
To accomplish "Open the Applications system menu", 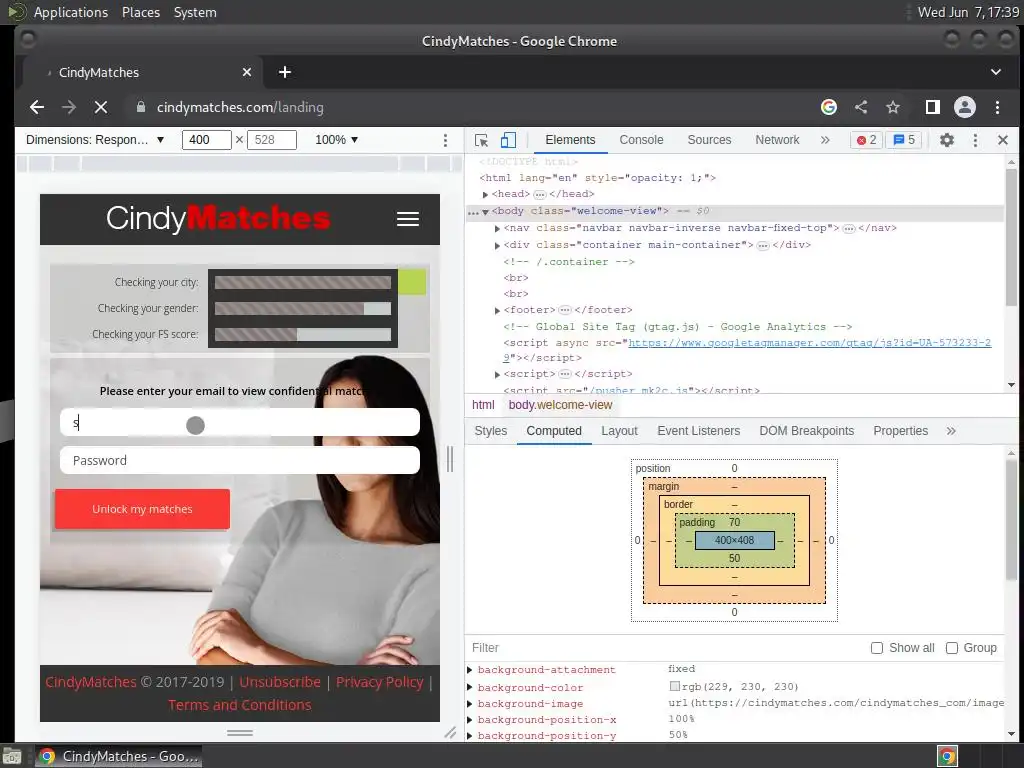I will tap(71, 12).
